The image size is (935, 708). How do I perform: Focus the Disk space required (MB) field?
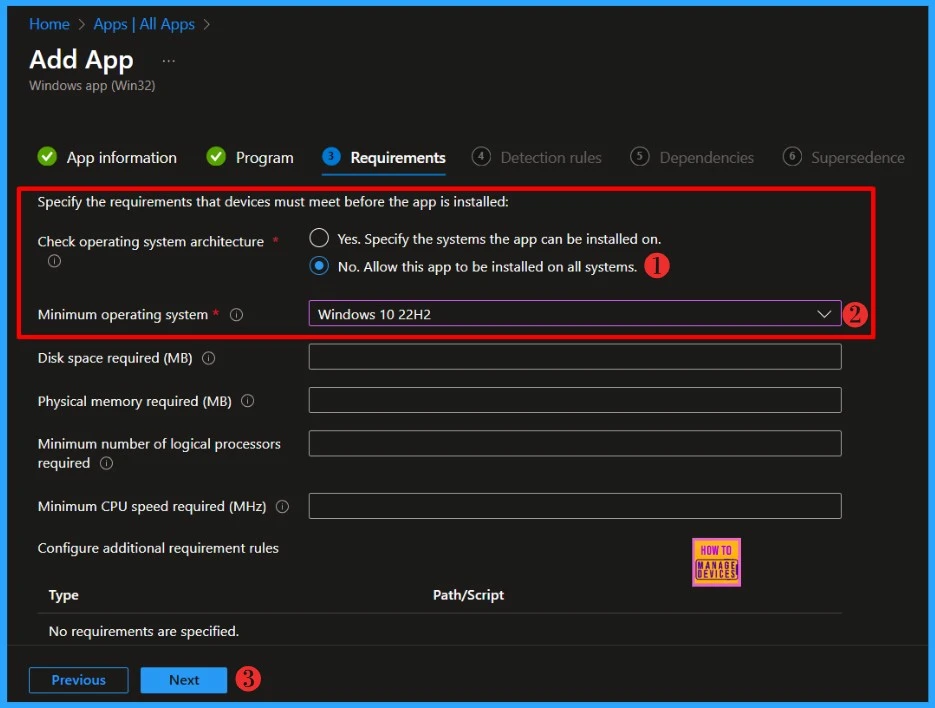click(x=575, y=357)
